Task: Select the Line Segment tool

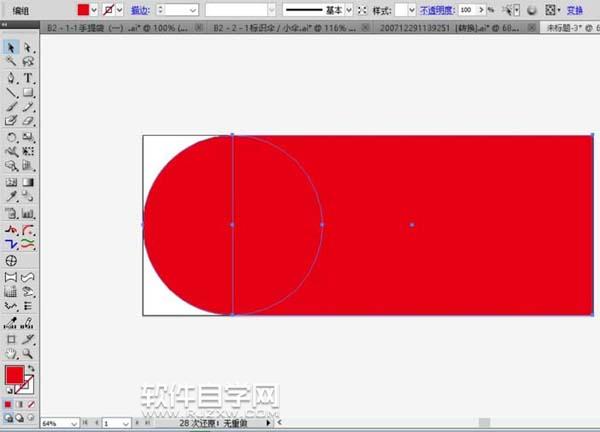Action: pos(11,92)
